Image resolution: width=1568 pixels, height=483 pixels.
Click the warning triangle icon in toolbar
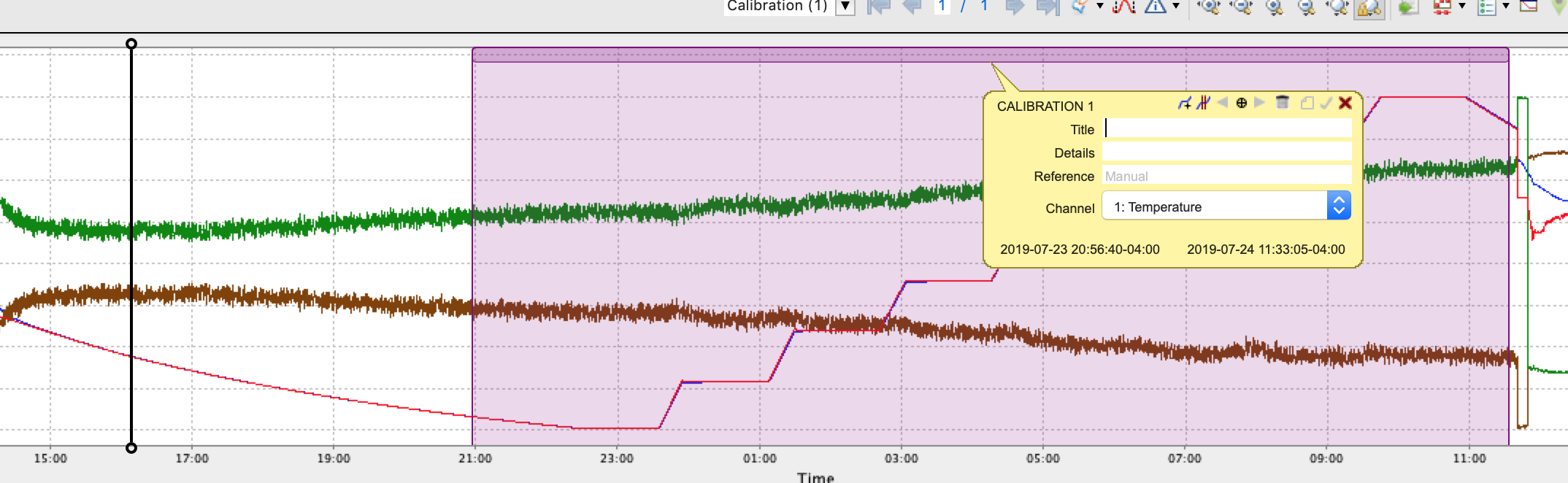coord(1155,7)
